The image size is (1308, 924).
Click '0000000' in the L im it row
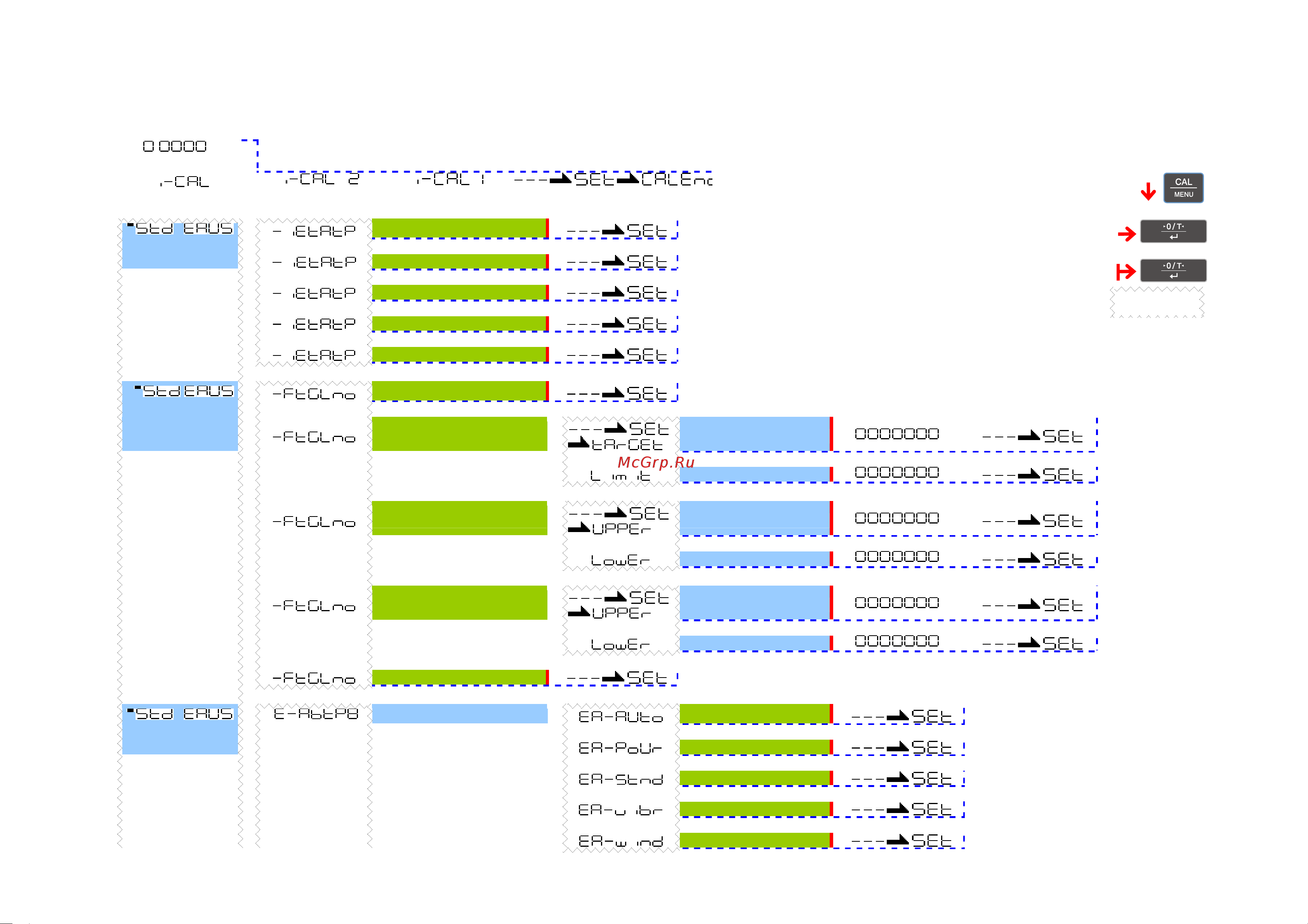[897, 473]
